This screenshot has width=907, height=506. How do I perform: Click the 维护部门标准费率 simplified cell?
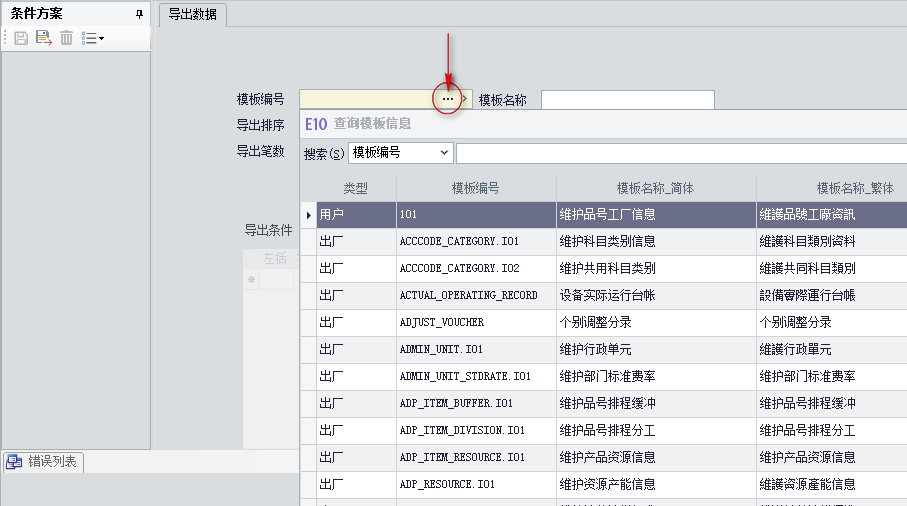[x=656, y=377]
